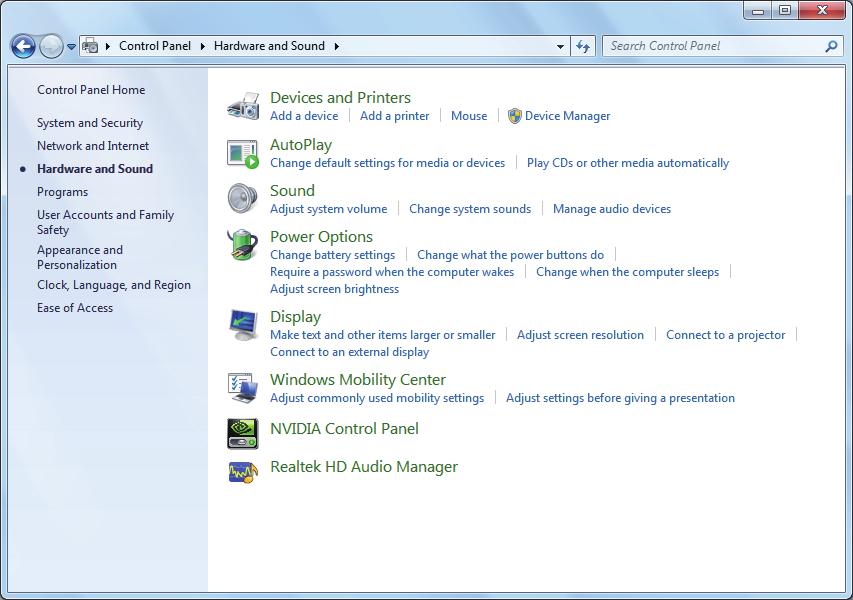Click Play CDs or other media automatically

[x=628, y=163]
